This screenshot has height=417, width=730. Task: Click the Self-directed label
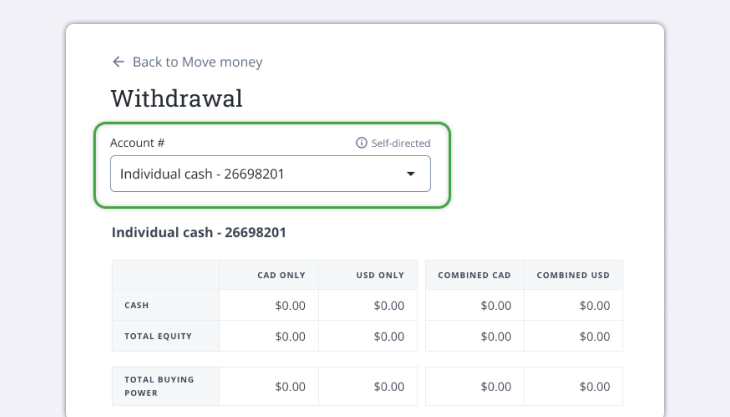tap(400, 143)
